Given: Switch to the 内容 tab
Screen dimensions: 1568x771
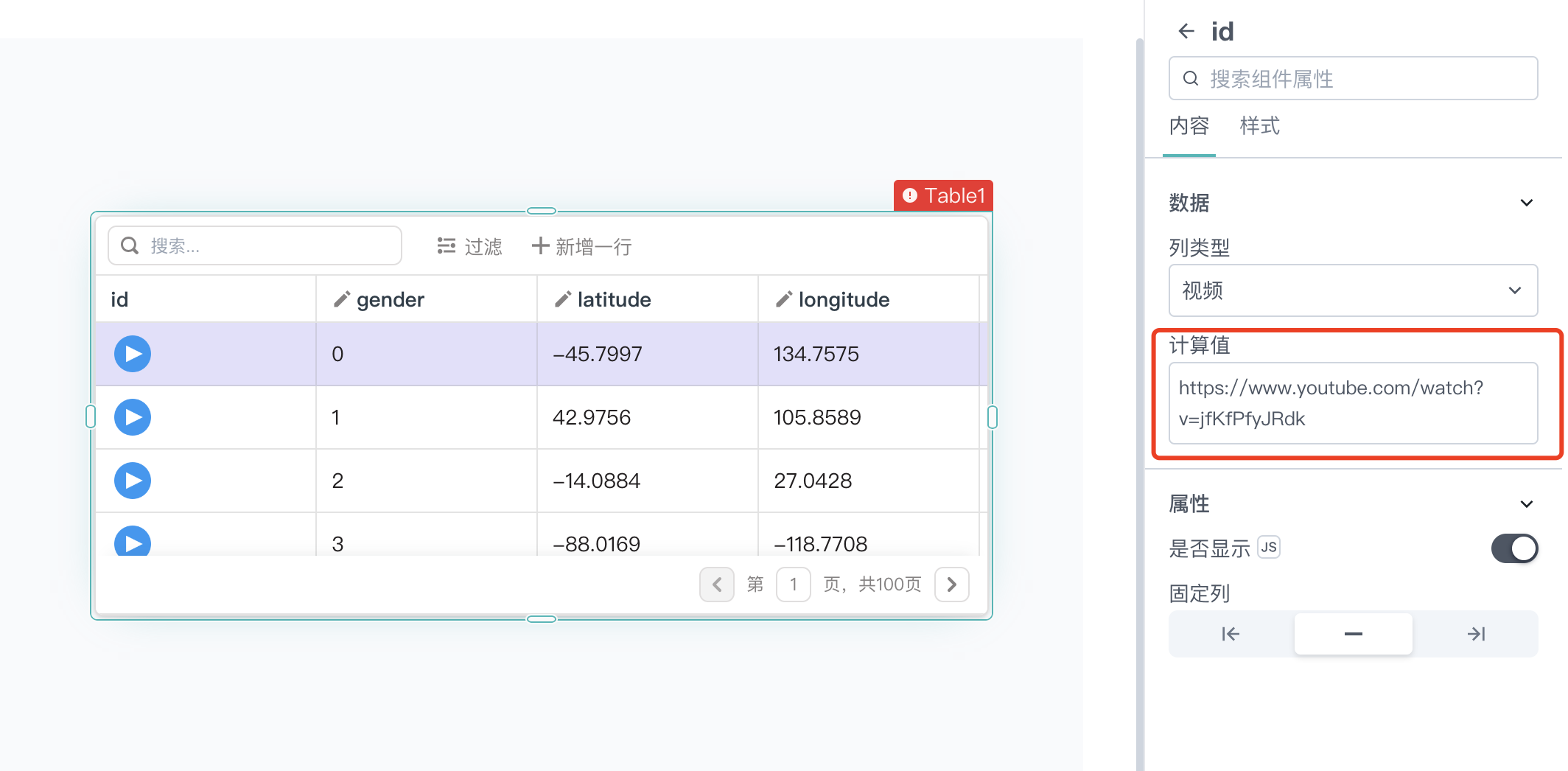Looking at the screenshot, I should click(1189, 126).
